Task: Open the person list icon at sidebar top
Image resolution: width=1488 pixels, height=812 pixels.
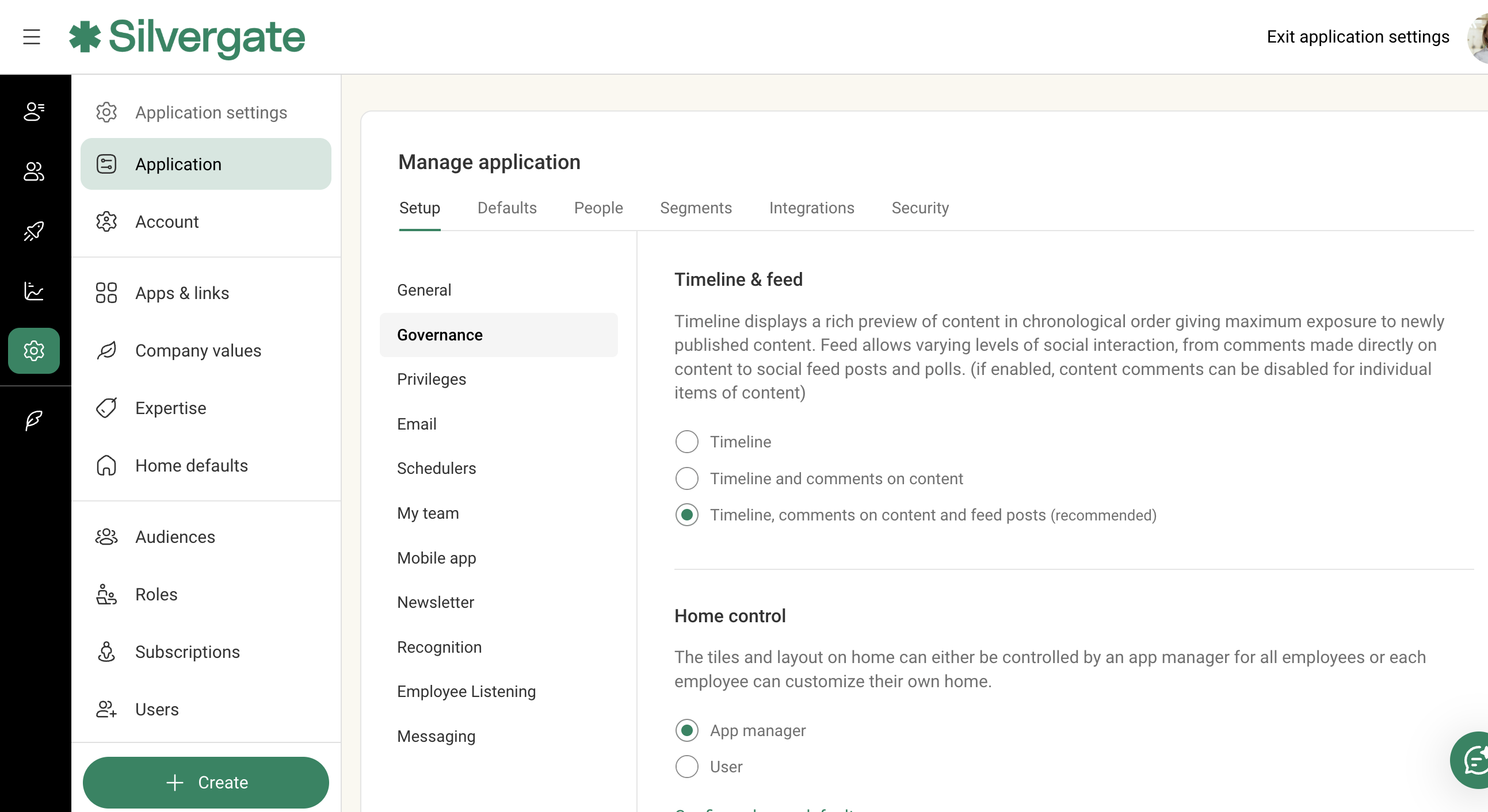Action: (33, 112)
